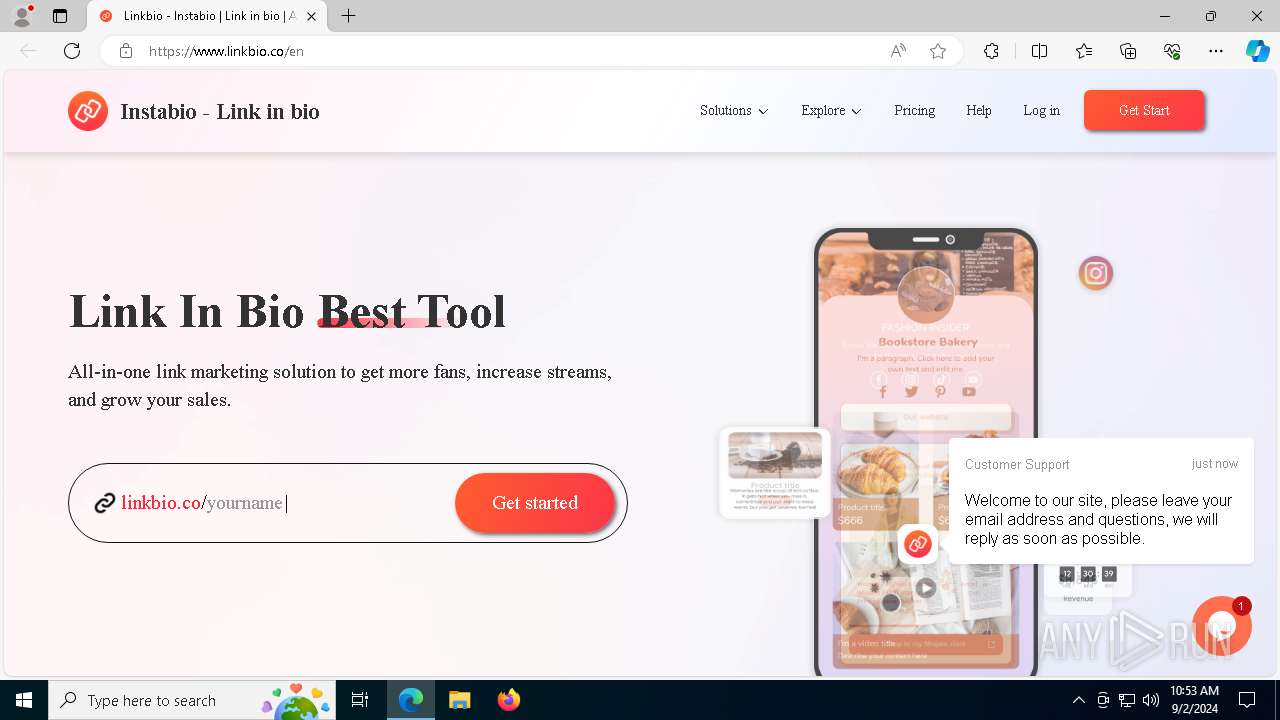Click the Log in link
Screen dimensions: 1280x720
tap(1041, 111)
